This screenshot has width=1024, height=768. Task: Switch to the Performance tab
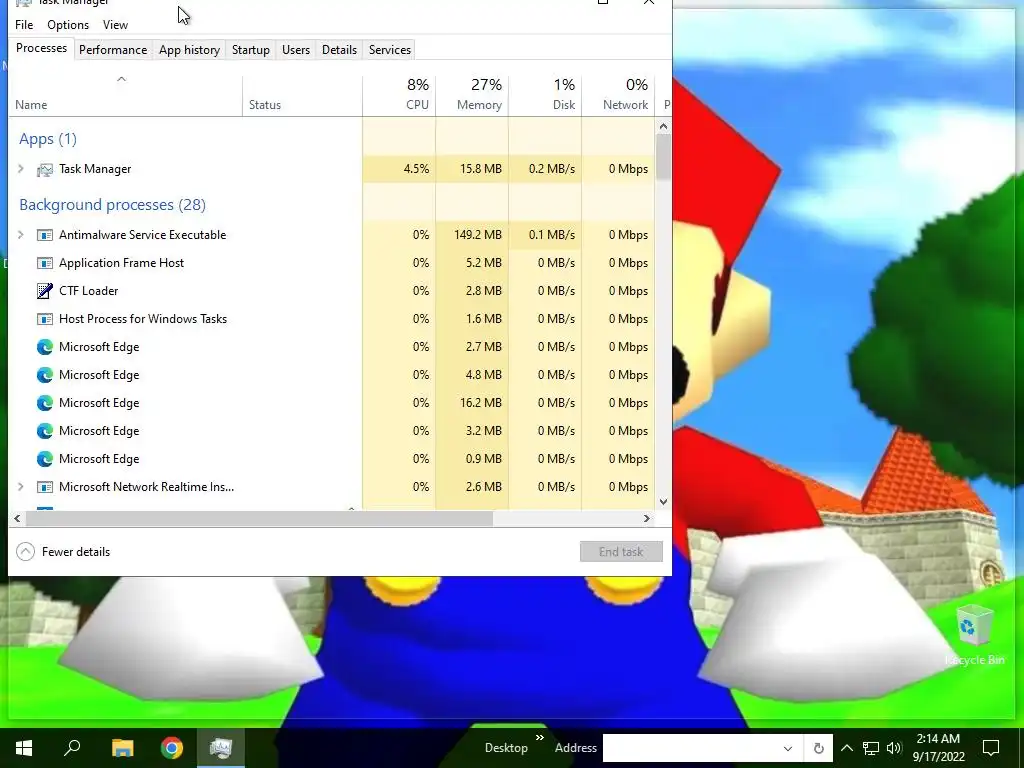coord(113,50)
